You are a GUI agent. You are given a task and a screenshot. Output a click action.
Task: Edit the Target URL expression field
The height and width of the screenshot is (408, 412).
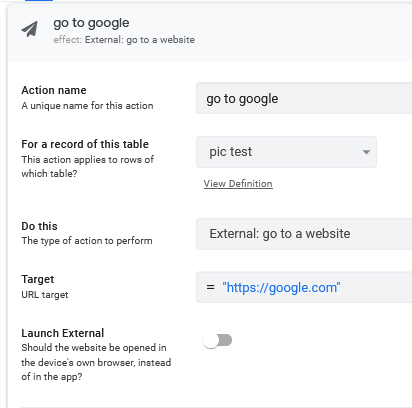click(x=304, y=287)
